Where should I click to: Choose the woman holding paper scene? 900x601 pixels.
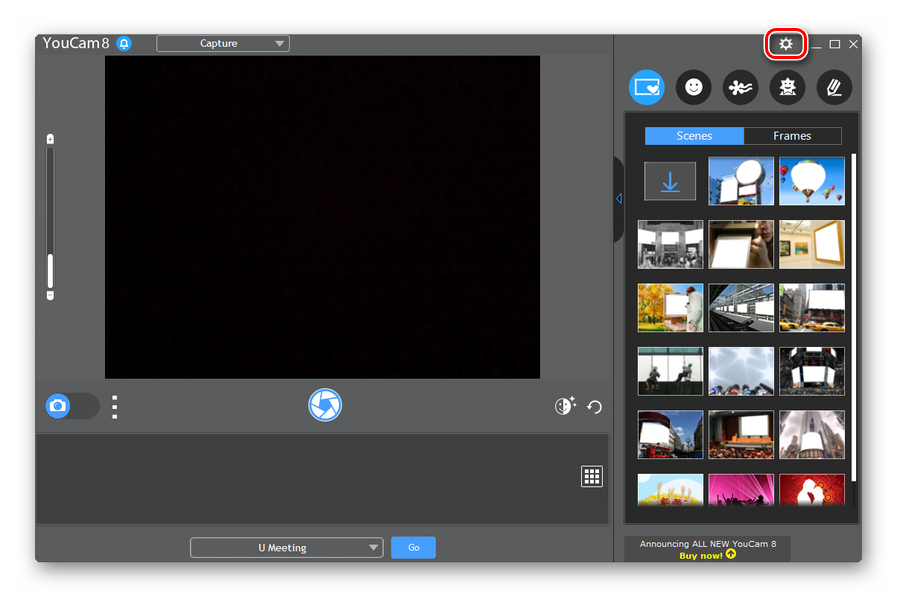[x=741, y=245]
